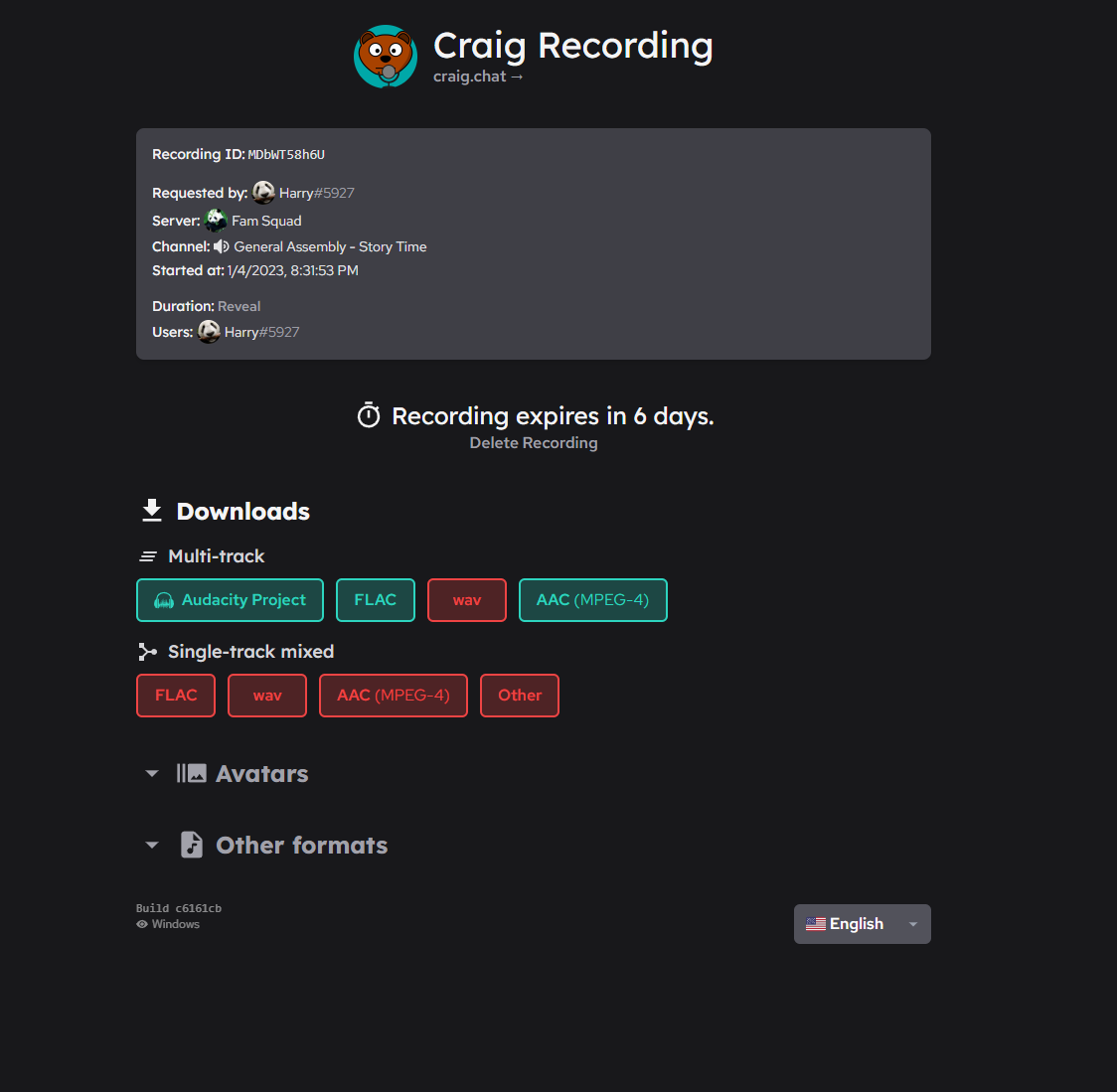The width and height of the screenshot is (1117, 1092).
Task: Click the Craig beaver logo
Action: click(x=386, y=57)
